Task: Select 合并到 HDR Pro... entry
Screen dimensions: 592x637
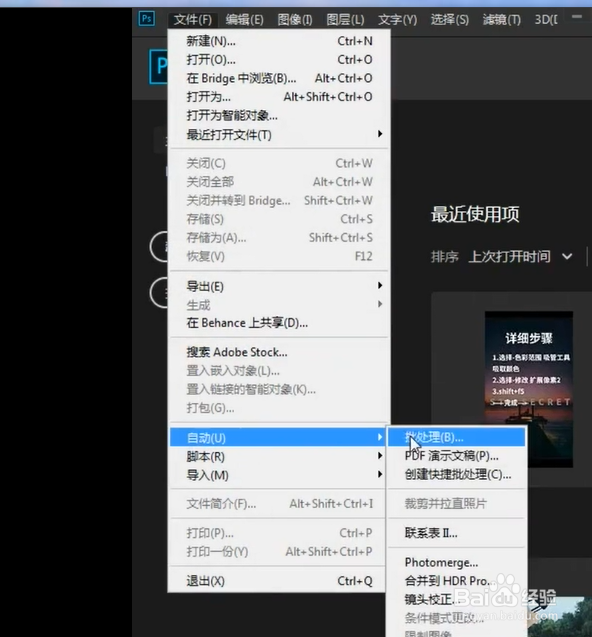Action: tap(457, 581)
